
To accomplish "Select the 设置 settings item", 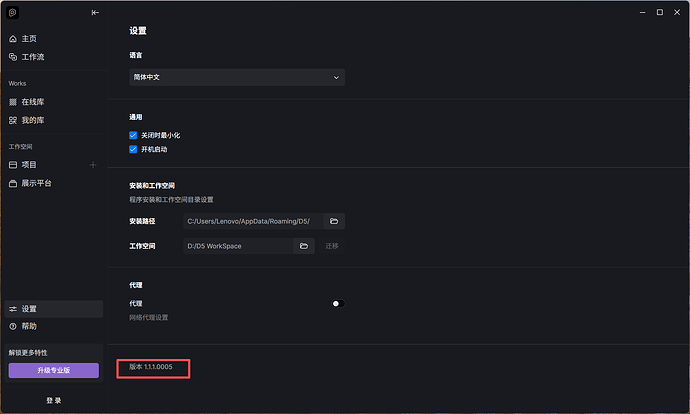I will pyautogui.click(x=29, y=309).
